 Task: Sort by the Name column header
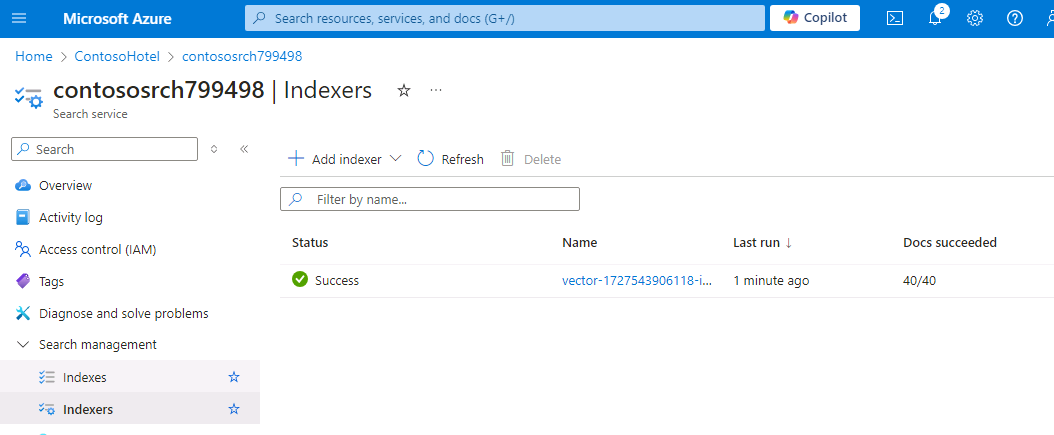click(579, 243)
